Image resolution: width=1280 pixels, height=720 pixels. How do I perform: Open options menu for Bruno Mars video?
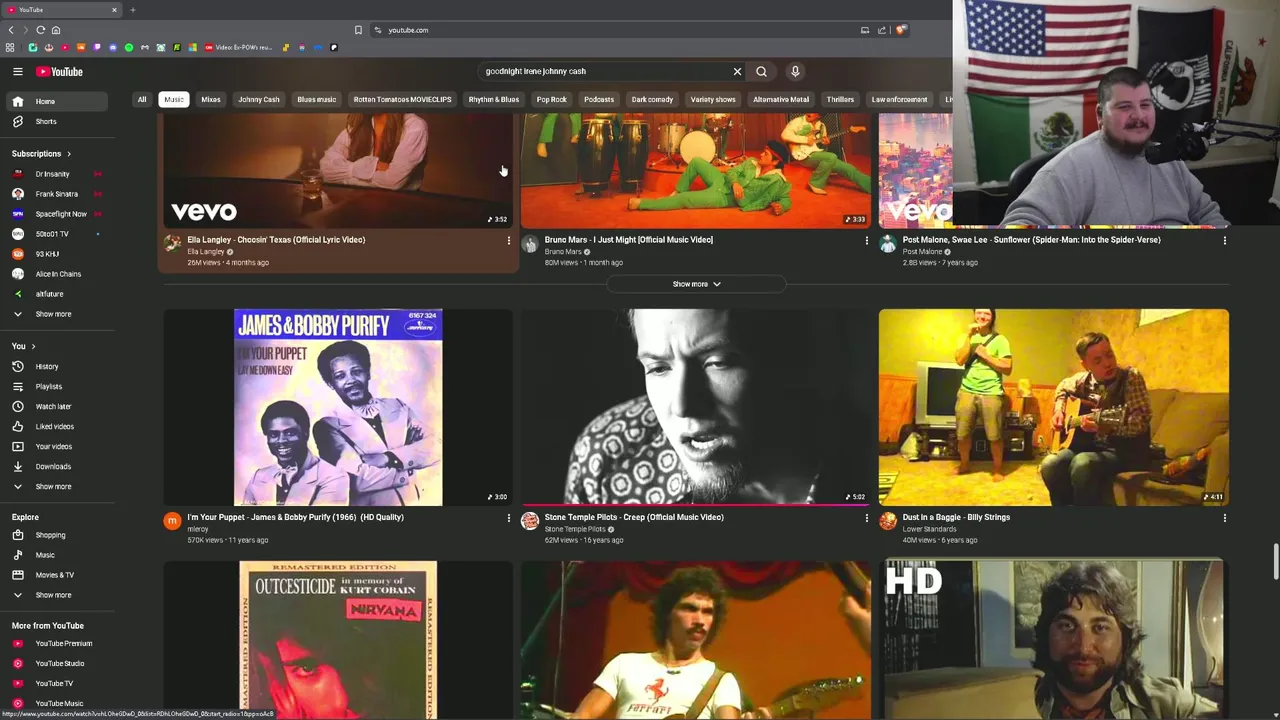(866, 240)
